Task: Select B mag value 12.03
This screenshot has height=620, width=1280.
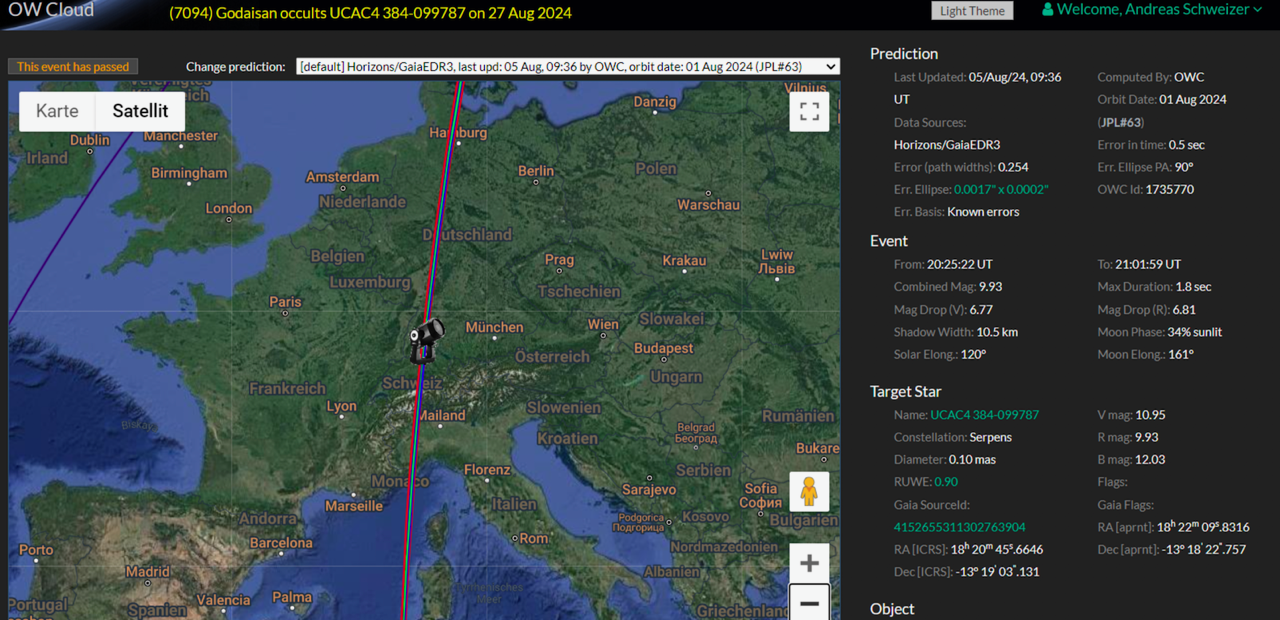Action: [x=1149, y=460]
